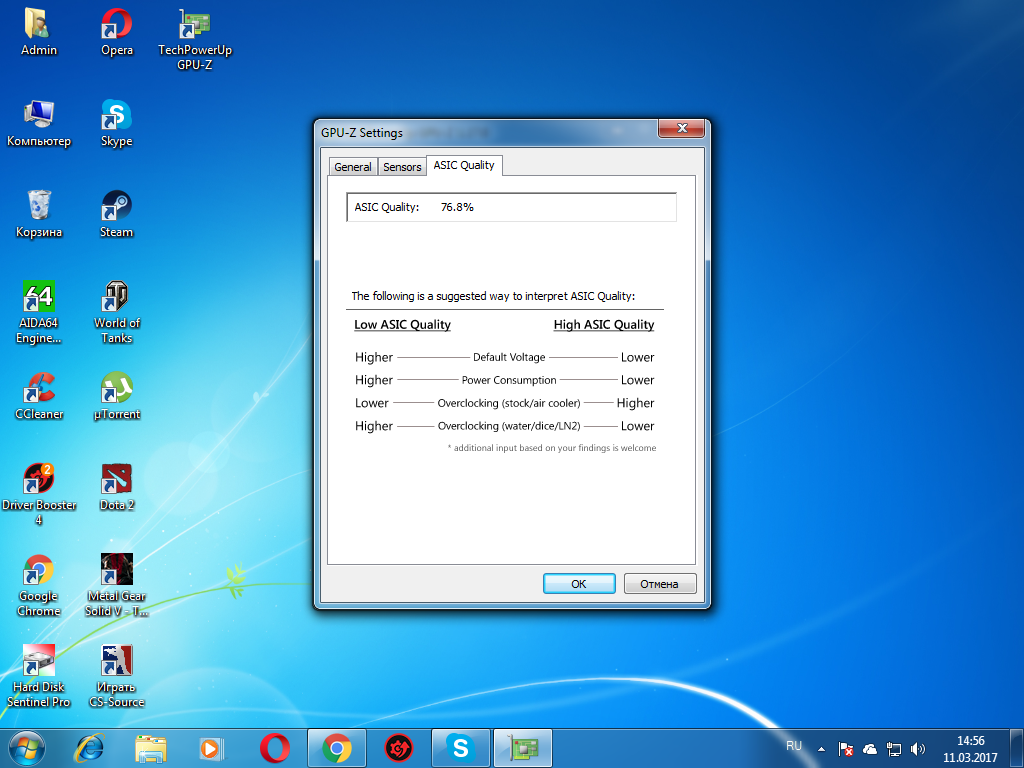This screenshot has width=1024, height=768.
Task: Click the RU language indicator
Action: click(x=793, y=746)
